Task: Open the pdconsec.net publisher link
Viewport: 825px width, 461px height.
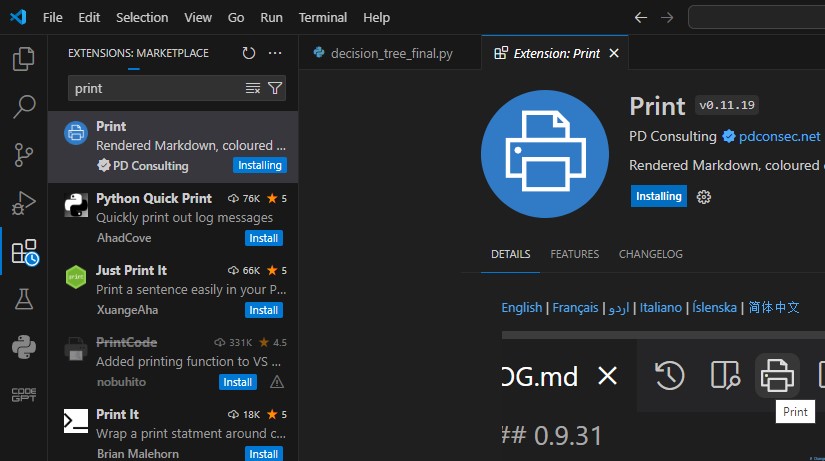Action: tap(779, 136)
